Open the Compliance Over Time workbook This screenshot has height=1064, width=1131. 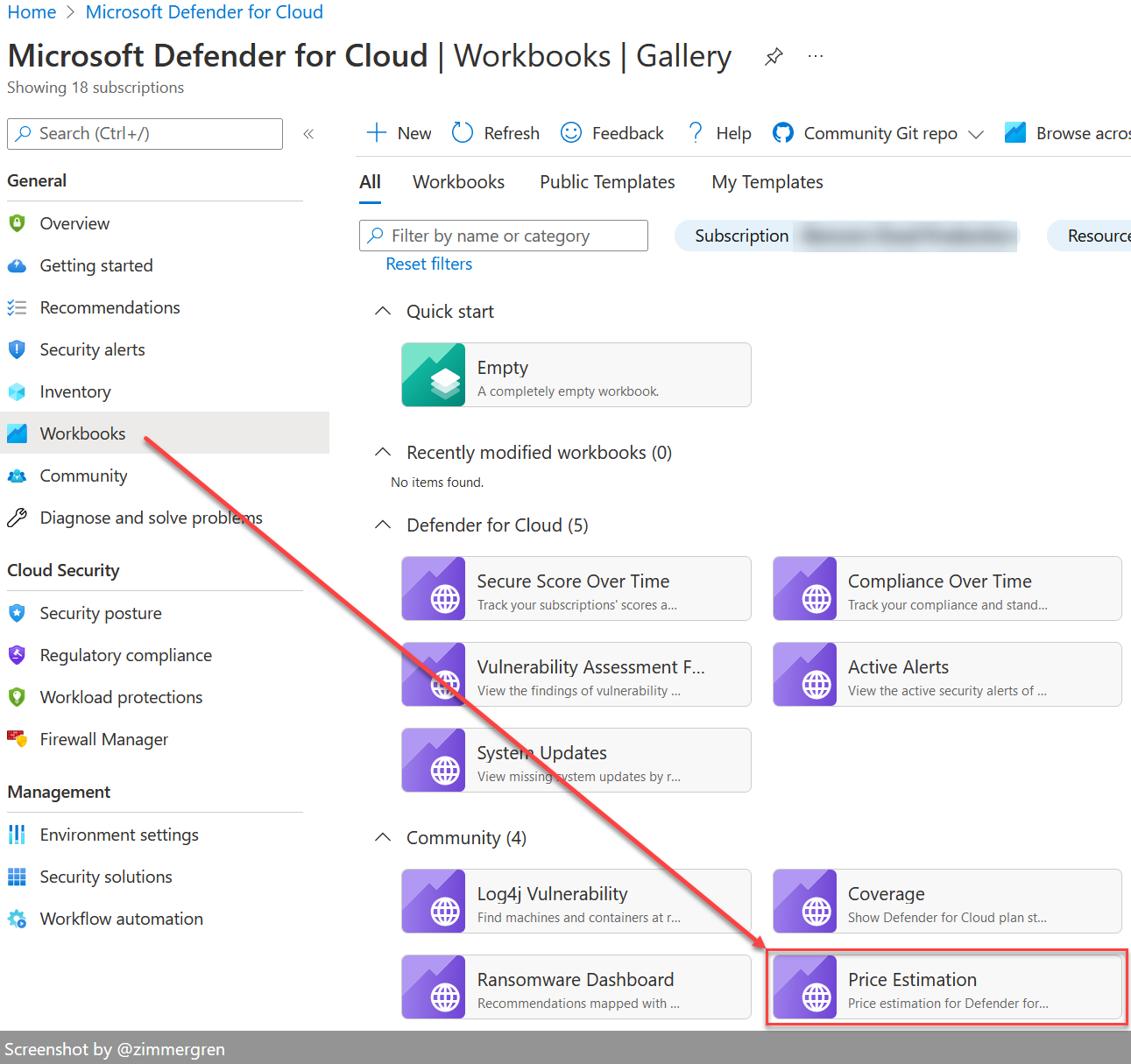pyautogui.click(x=947, y=588)
